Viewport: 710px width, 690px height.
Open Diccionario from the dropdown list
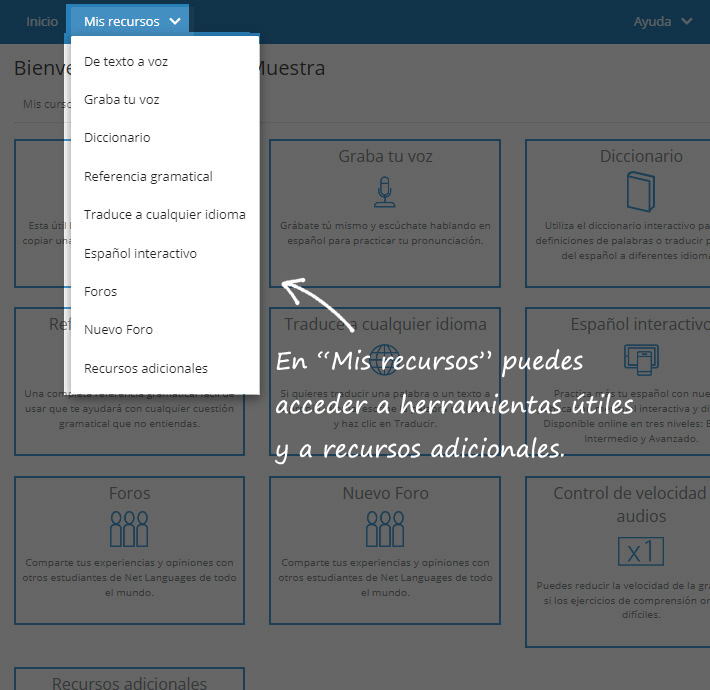click(117, 138)
